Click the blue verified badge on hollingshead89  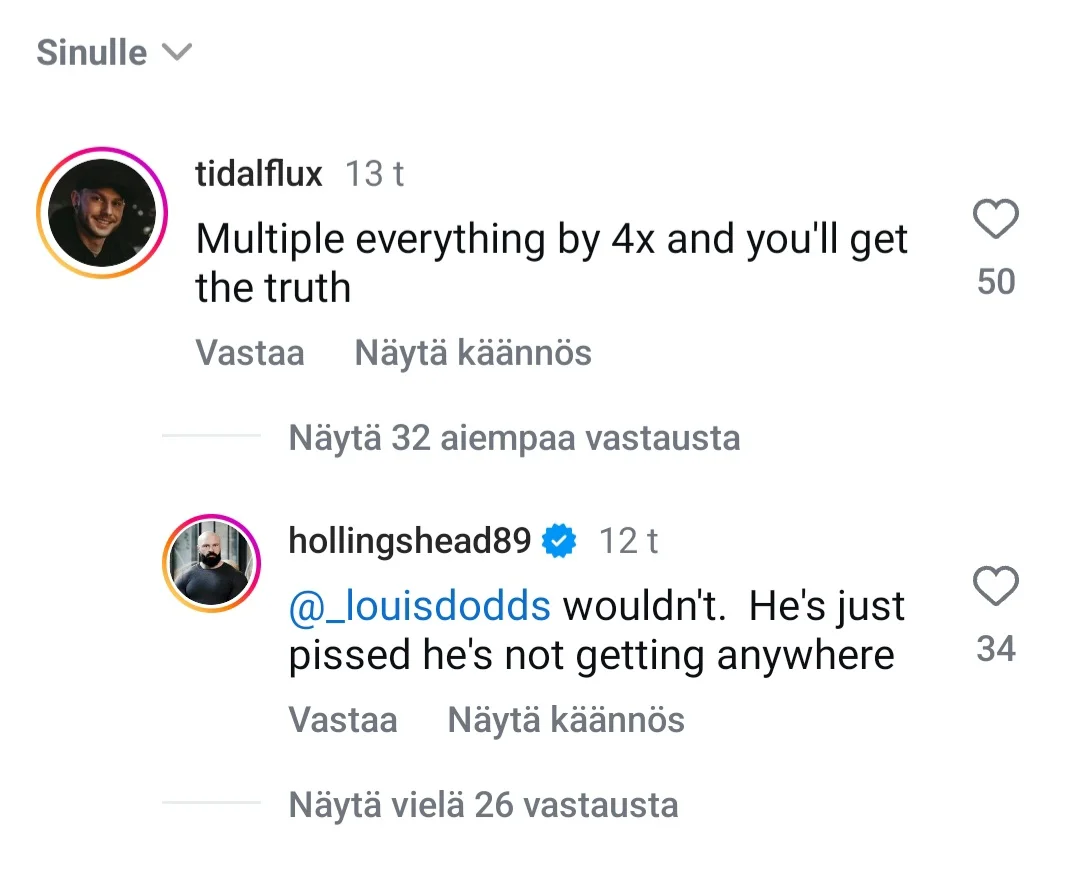(x=558, y=542)
